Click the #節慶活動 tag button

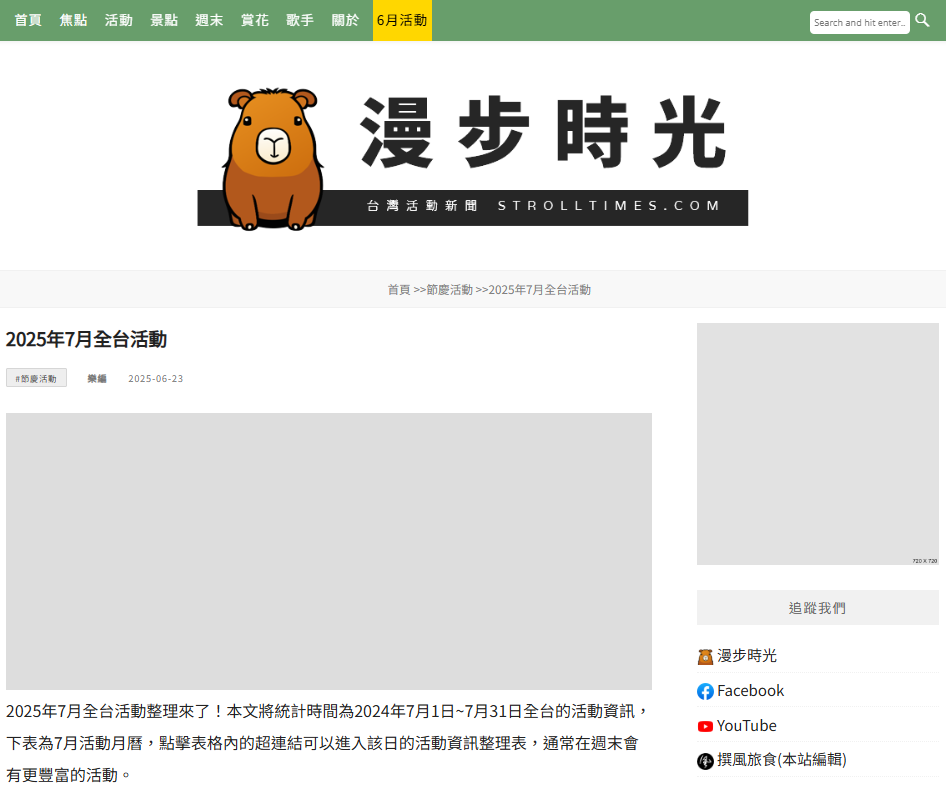pos(36,378)
